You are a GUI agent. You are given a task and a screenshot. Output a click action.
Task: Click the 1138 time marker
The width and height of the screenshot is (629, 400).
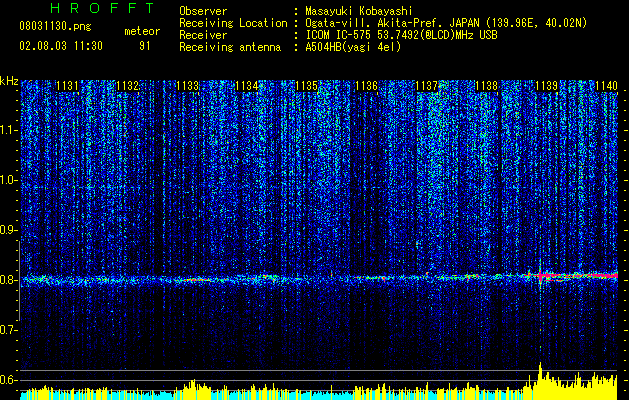click(x=487, y=86)
